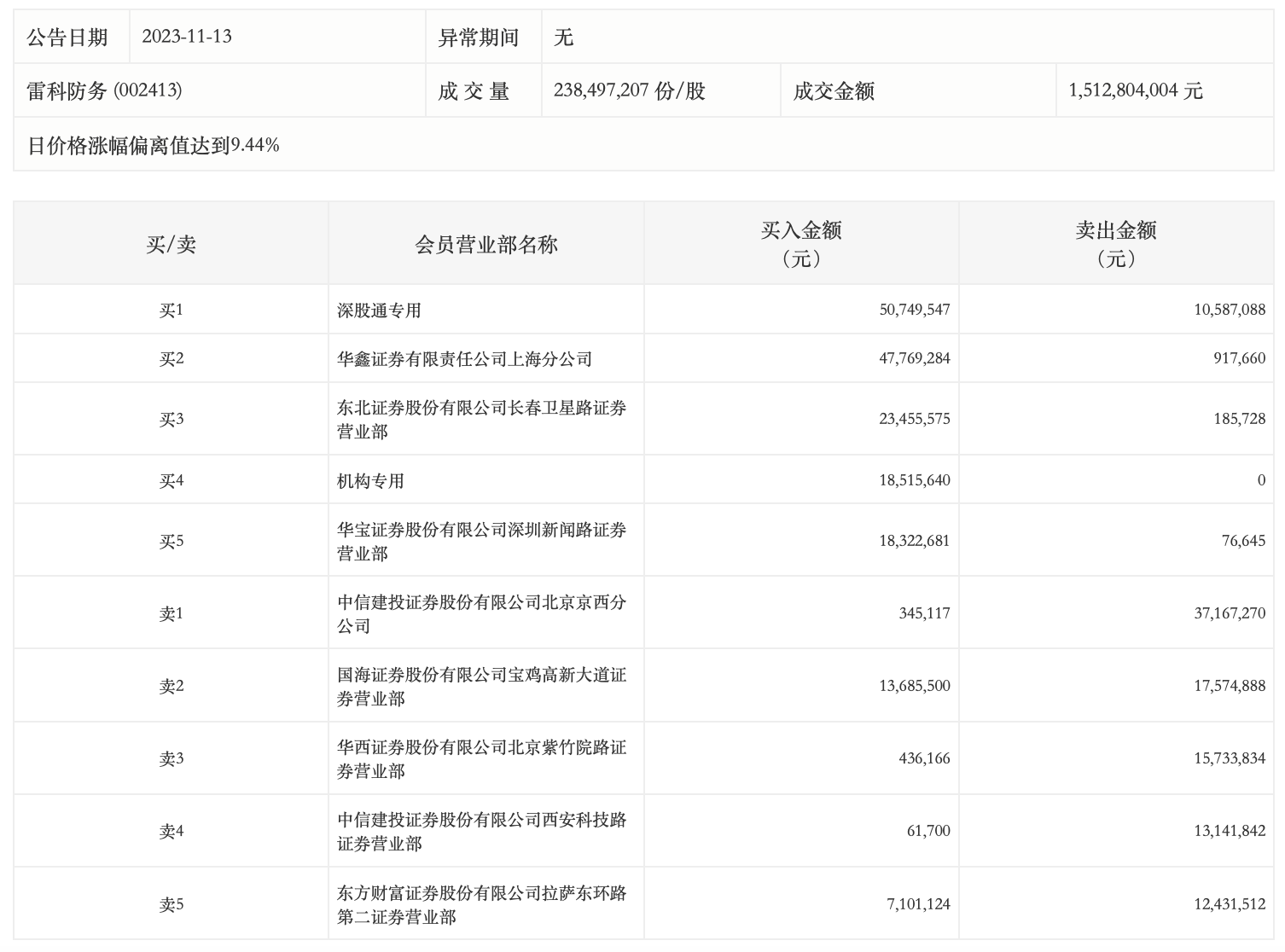Select the 深股通专用 row entry
This screenshot has height=952, width=1285.
coord(379,311)
